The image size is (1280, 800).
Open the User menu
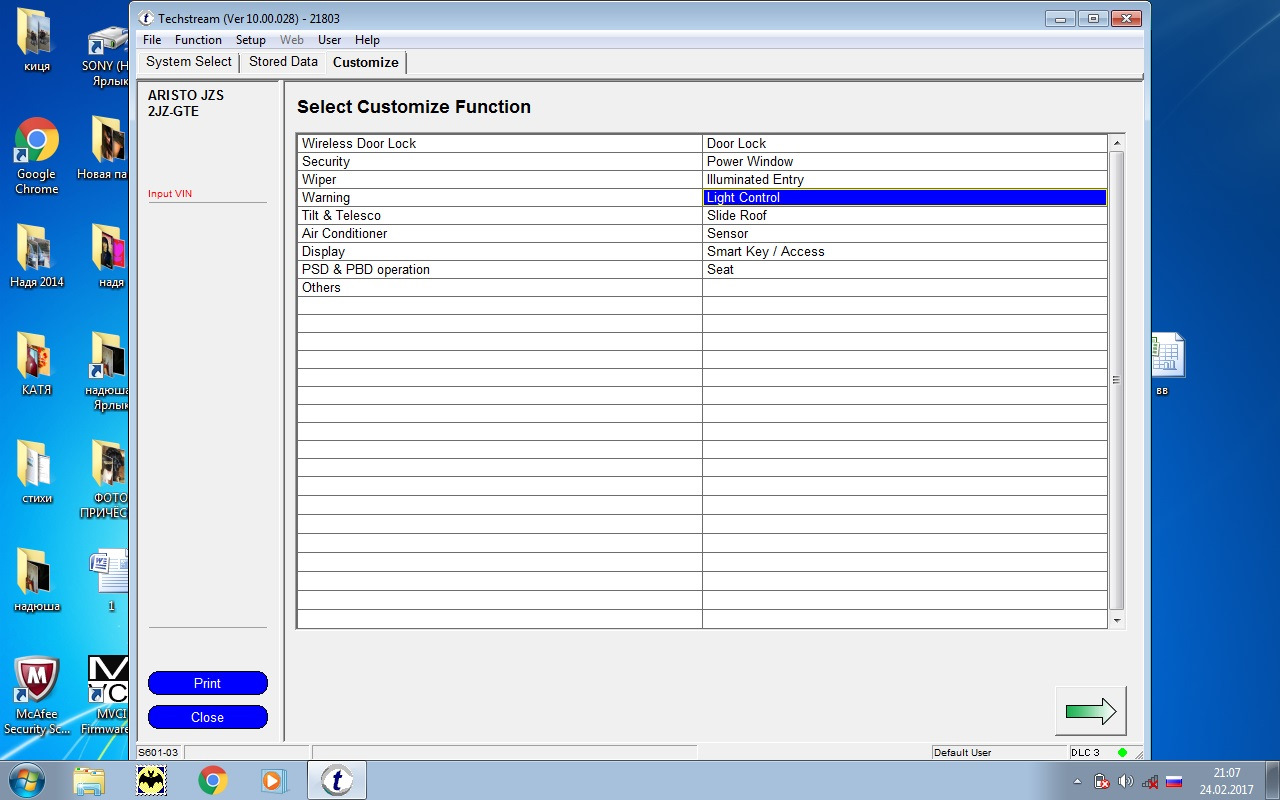[329, 40]
